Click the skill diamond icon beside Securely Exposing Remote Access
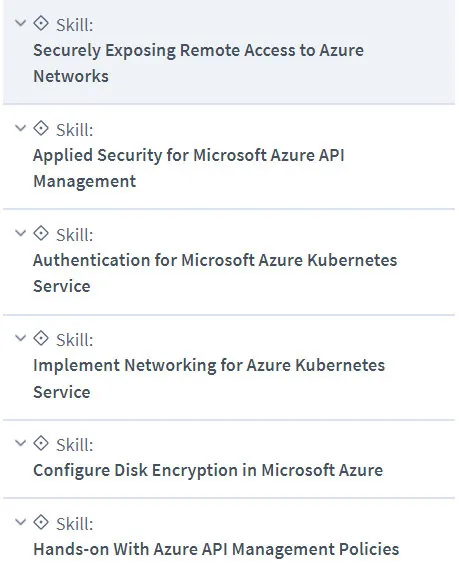459x574 pixels. pos(41,23)
